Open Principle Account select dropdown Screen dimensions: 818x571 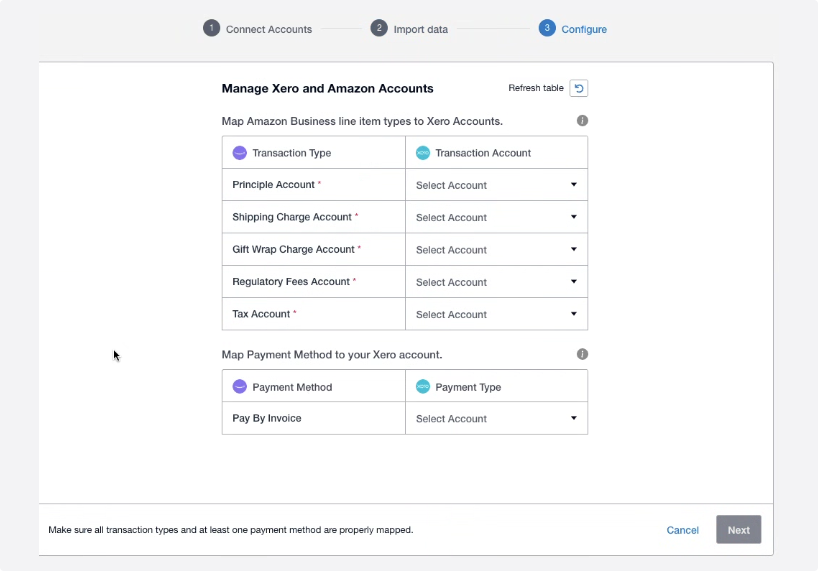496,185
